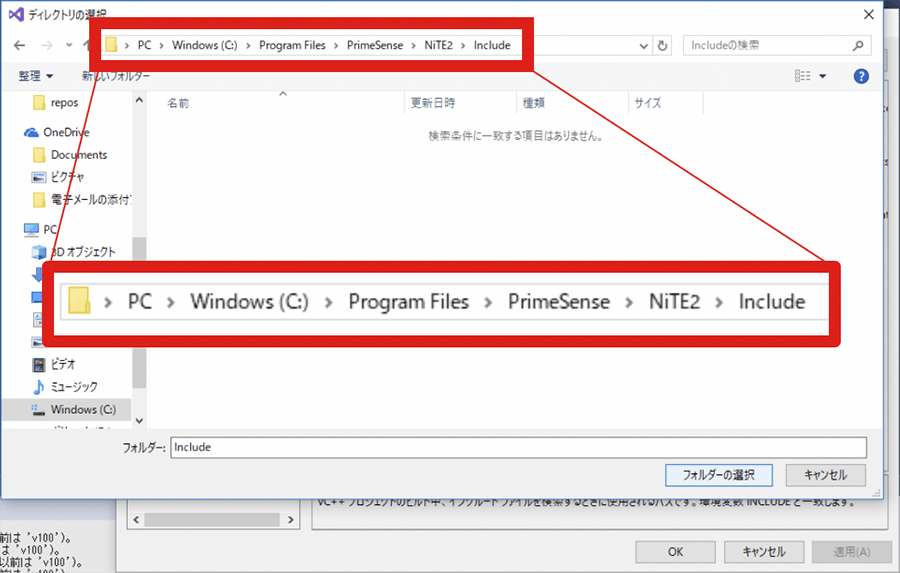Click OK in the background properties window
This screenshot has height=573, width=900.
pyautogui.click(x=676, y=552)
